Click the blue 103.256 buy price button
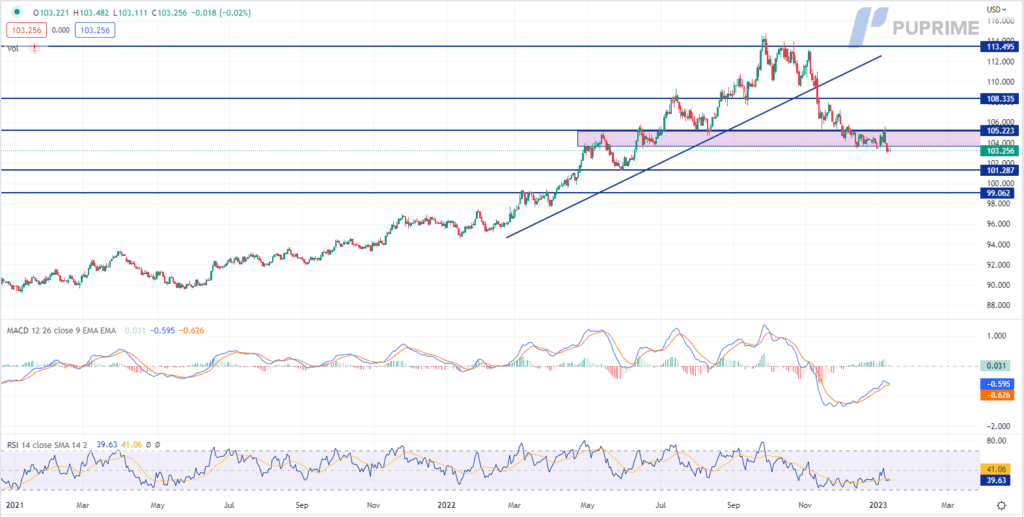The width and height of the screenshot is (1024, 517). (94, 30)
